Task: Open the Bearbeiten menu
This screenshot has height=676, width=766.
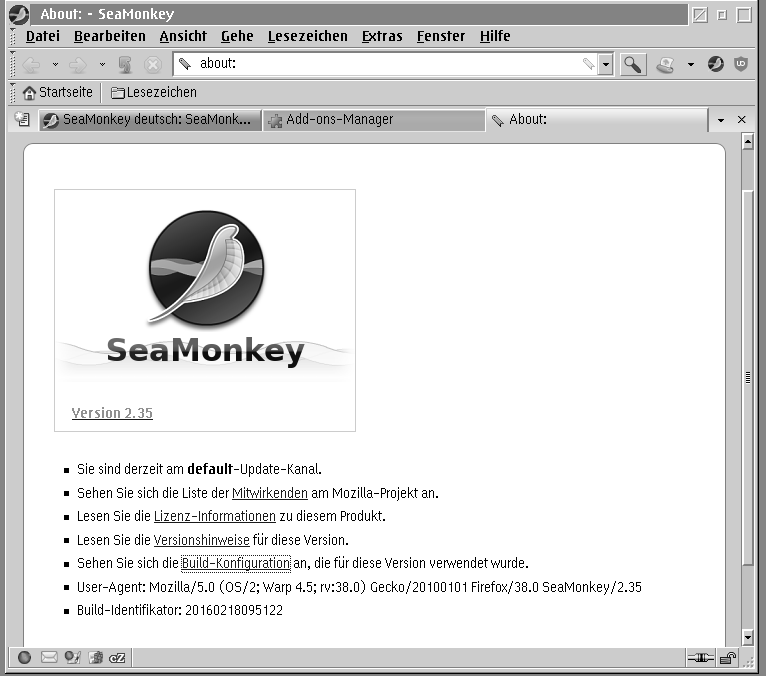Action: pos(110,36)
